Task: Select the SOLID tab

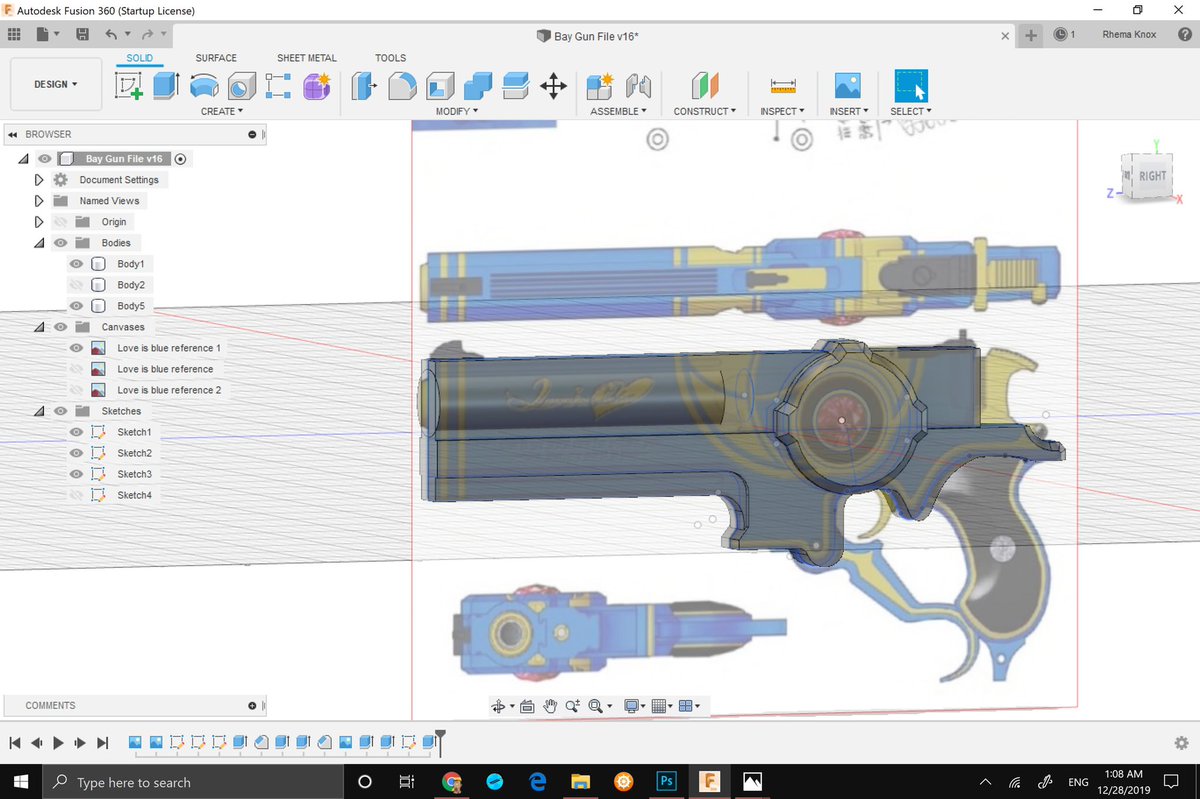Action: [x=140, y=58]
